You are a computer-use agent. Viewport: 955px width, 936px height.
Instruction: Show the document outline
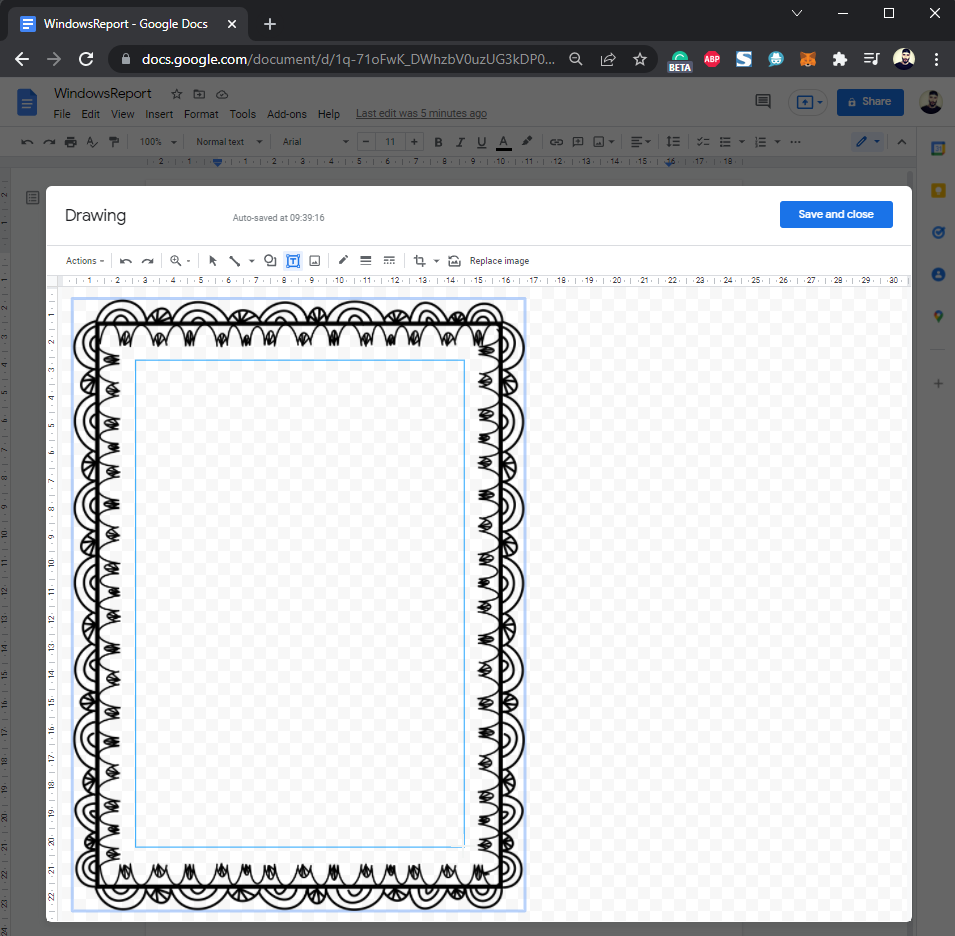[x=33, y=197]
